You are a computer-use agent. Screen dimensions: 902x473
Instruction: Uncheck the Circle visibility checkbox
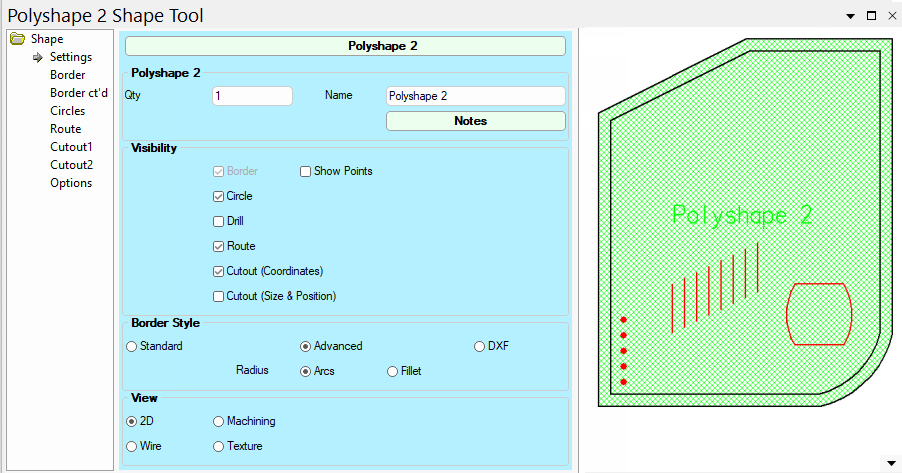[219, 196]
